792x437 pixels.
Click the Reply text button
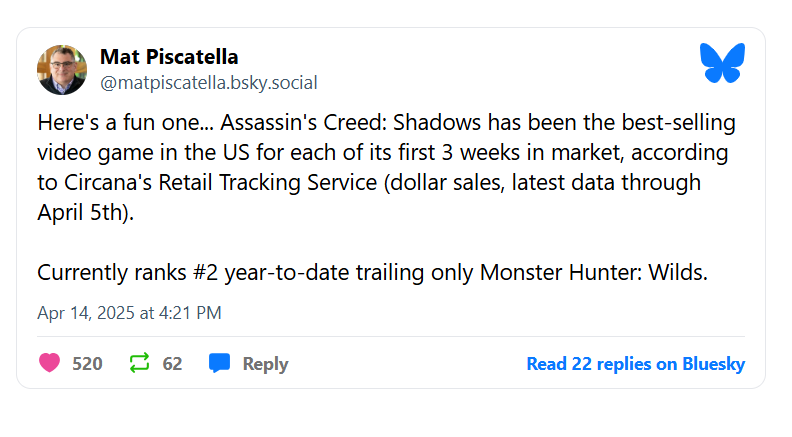coord(265,364)
